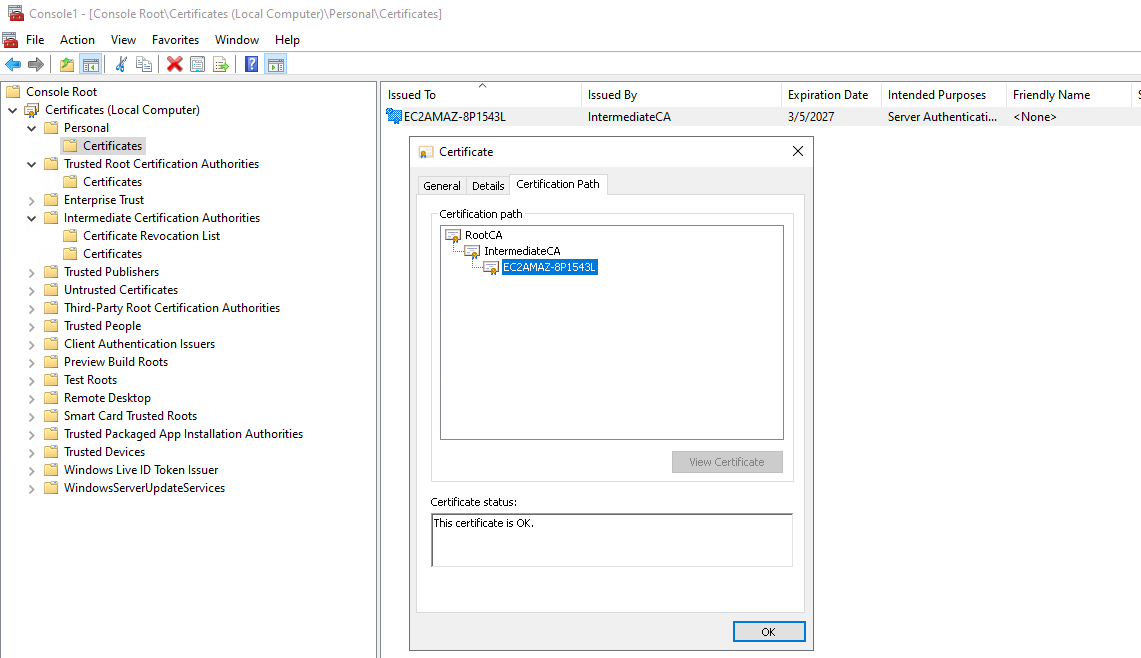Select IntermediateCA in certification path
Screen dimensions: 1141x658
(x=522, y=251)
